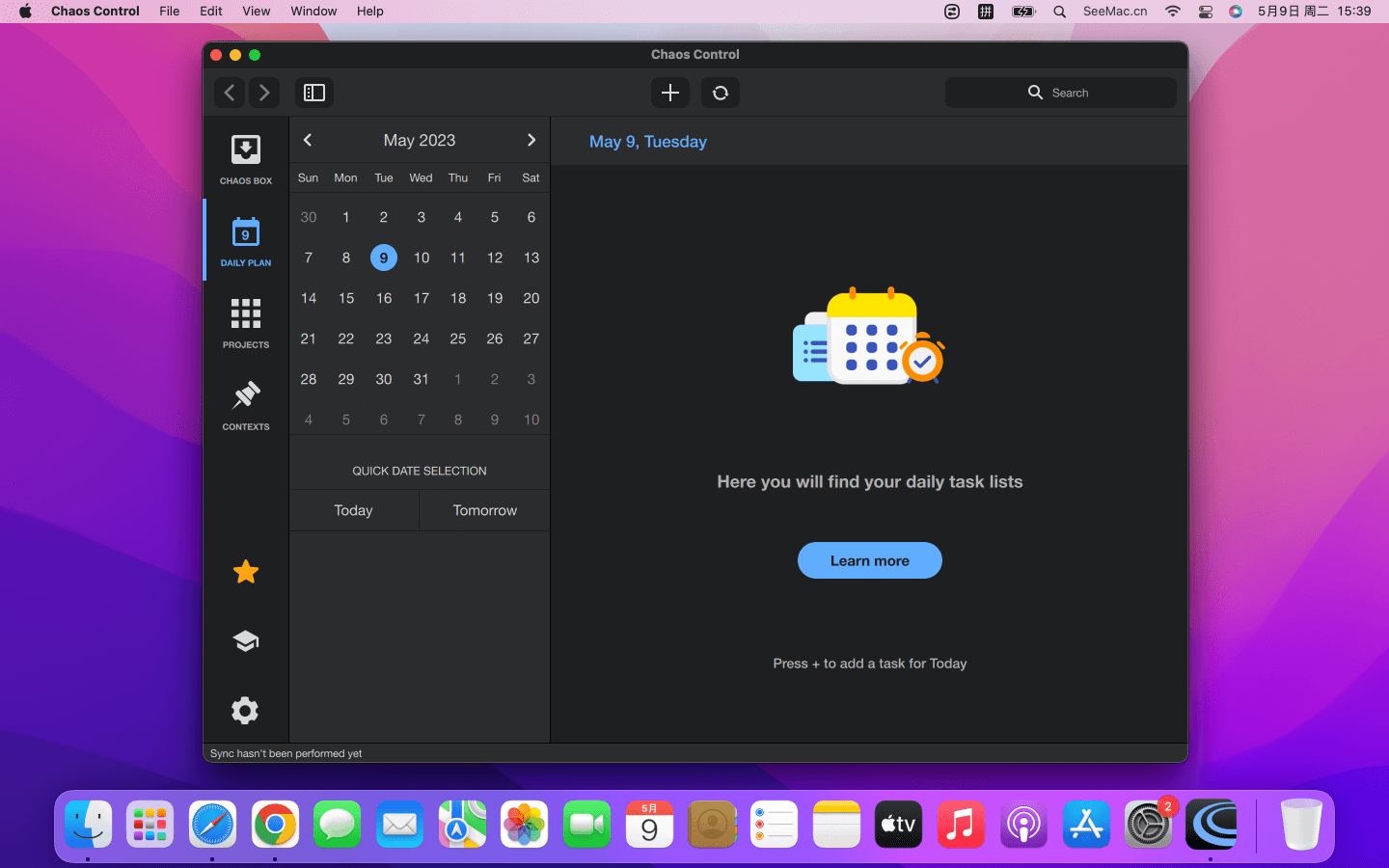The height and width of the screenshot is (868, 1389).
Task: Navigate back with toolbar left arrow
Action: point(230,93)
